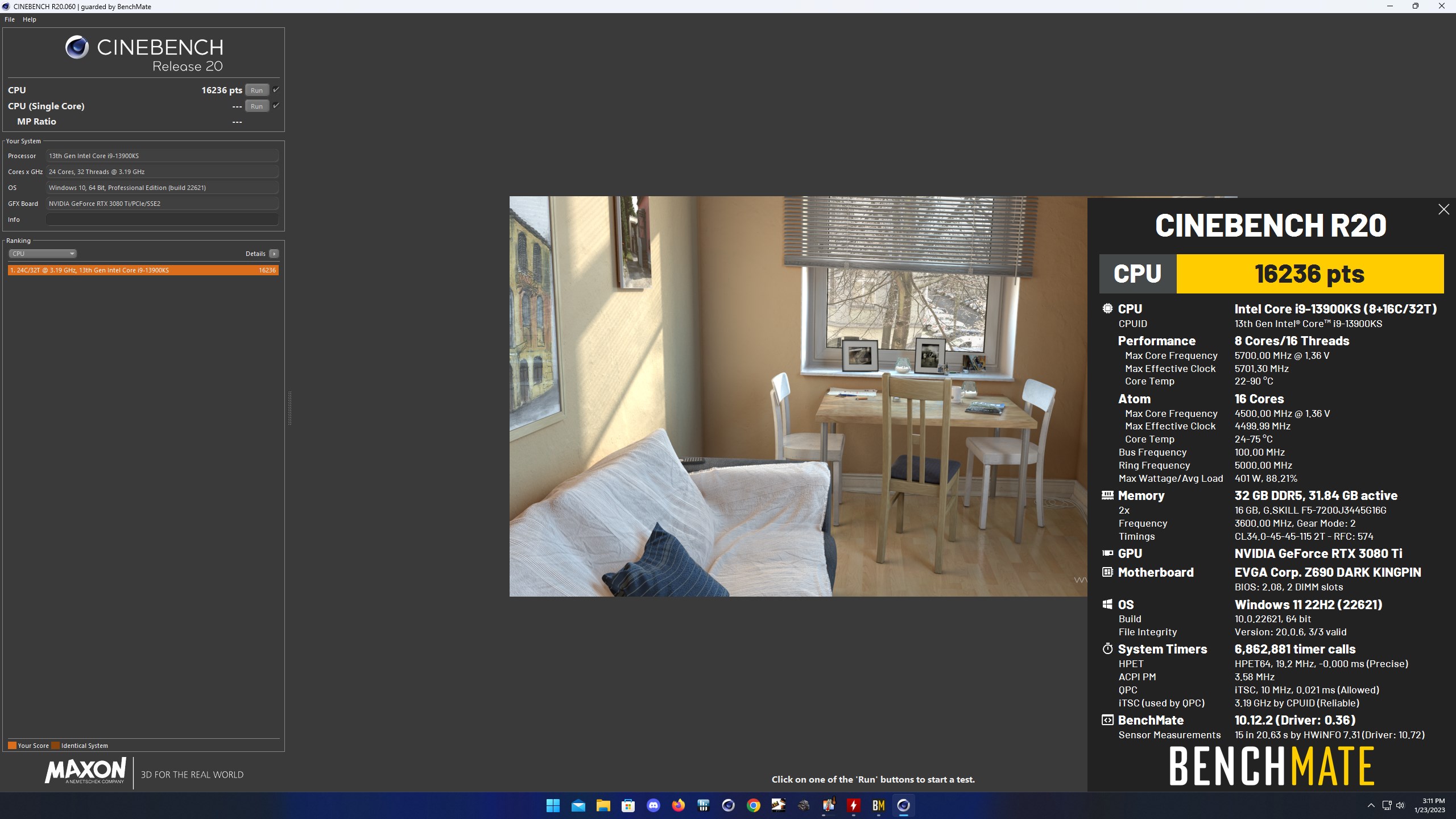Run the CPU (Single Core) test
The height and width of the screenshot is (819, 1456).
(257, 106)
